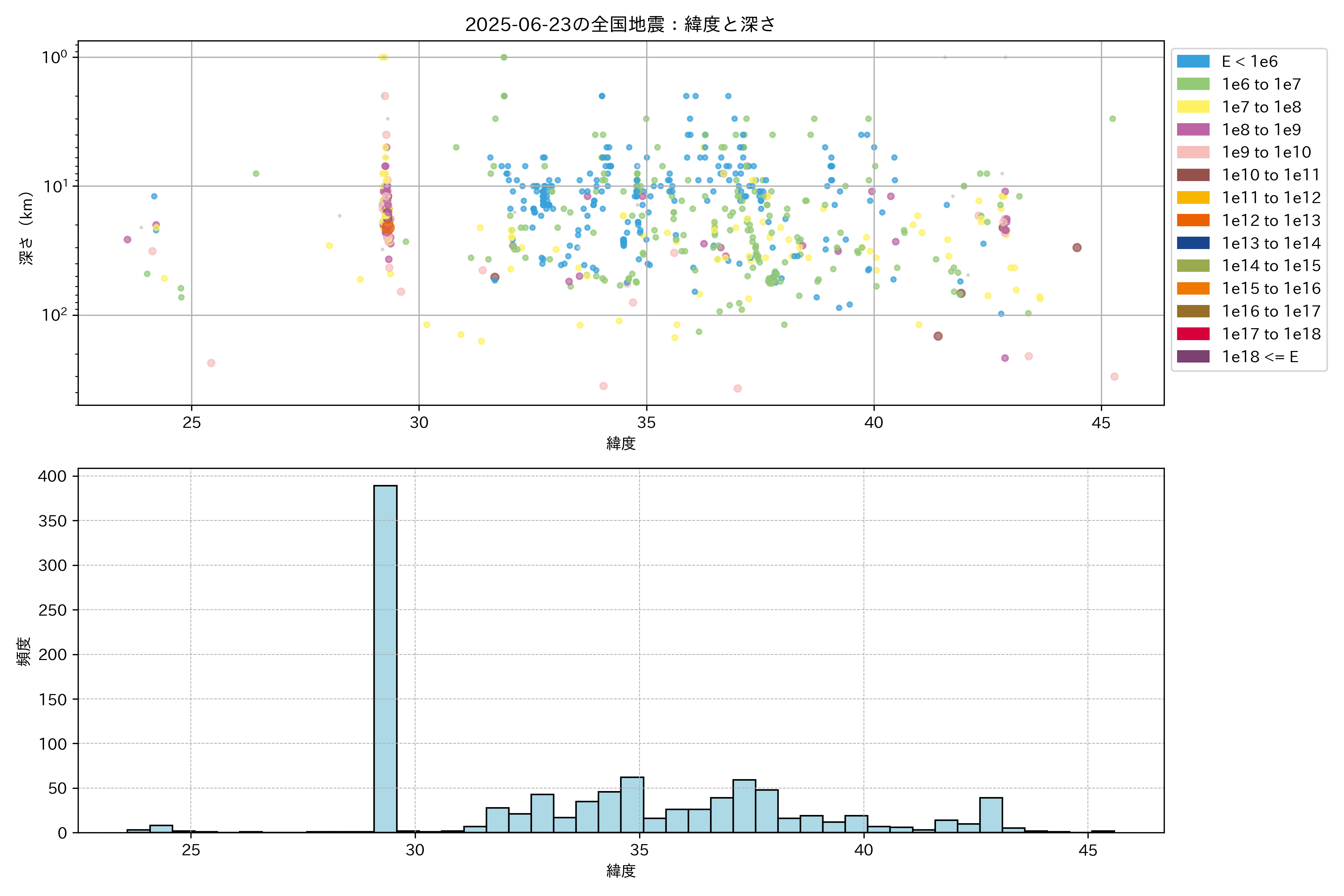
Task: Click the '緯度' x-axis label under scatter plot
Action: tap(620, 444)
